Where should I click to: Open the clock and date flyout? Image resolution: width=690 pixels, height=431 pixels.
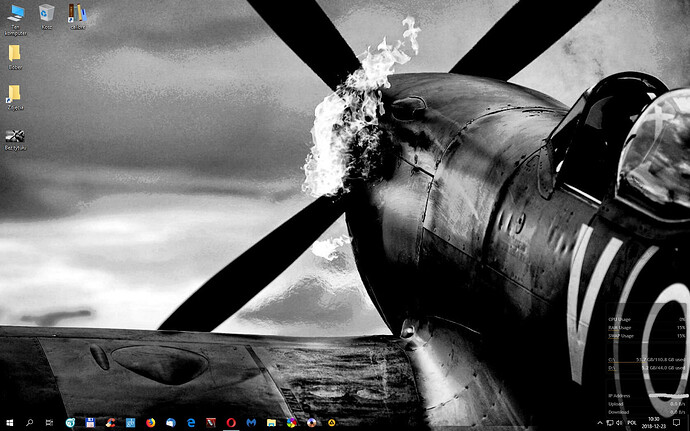(x=653, y=423)
